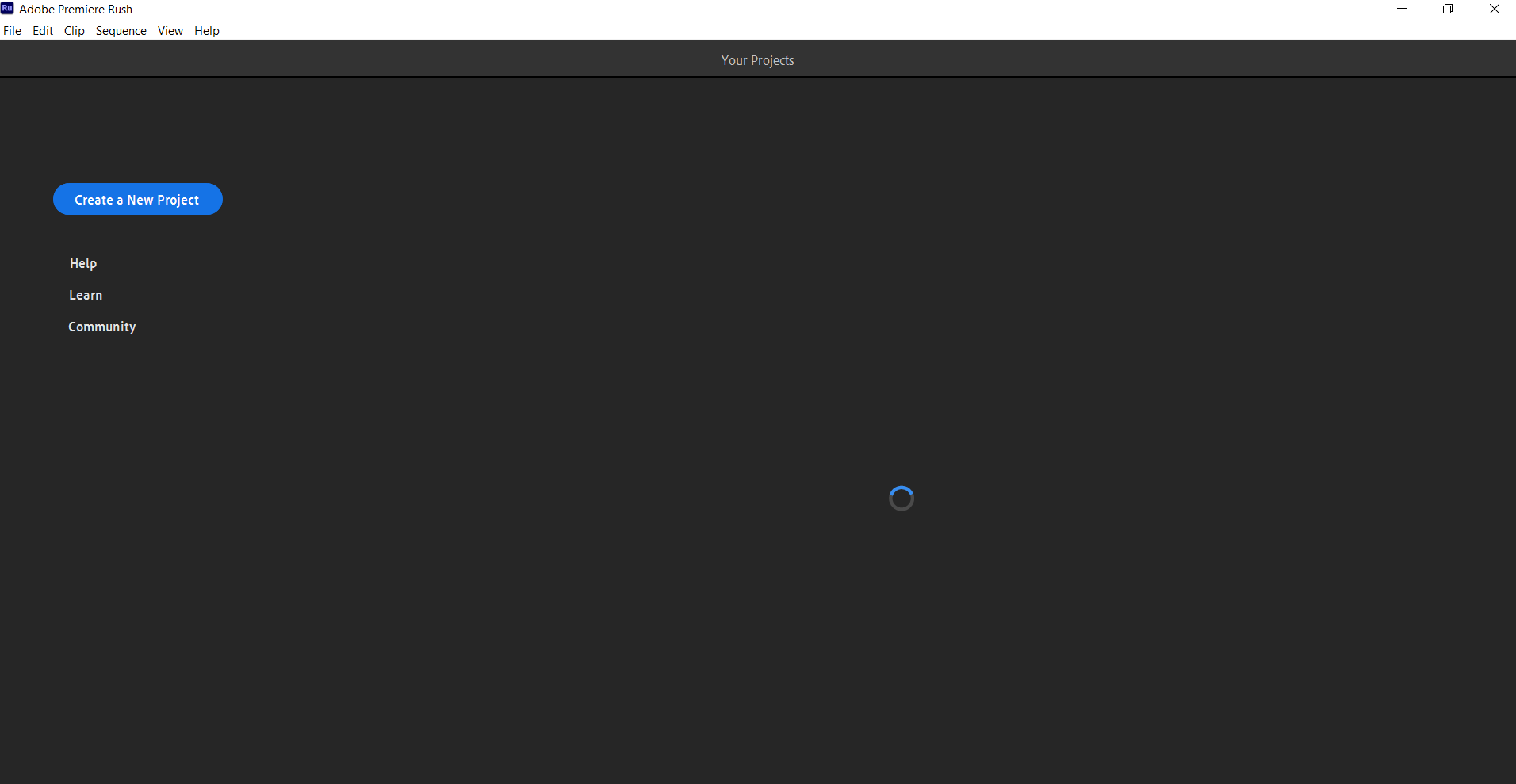Open the Help link in sidebar
This screenshot has width=1516, height=784.
[83, 263]
